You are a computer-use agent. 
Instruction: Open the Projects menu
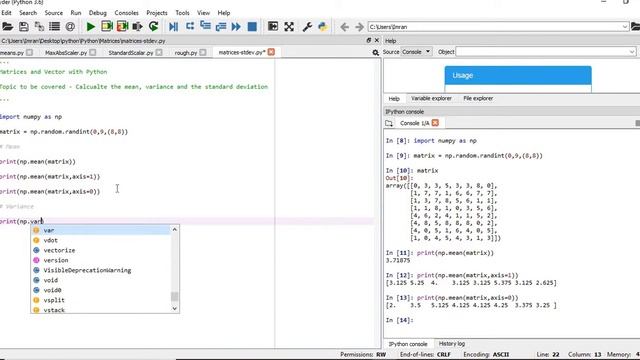[x=157, y=13]
